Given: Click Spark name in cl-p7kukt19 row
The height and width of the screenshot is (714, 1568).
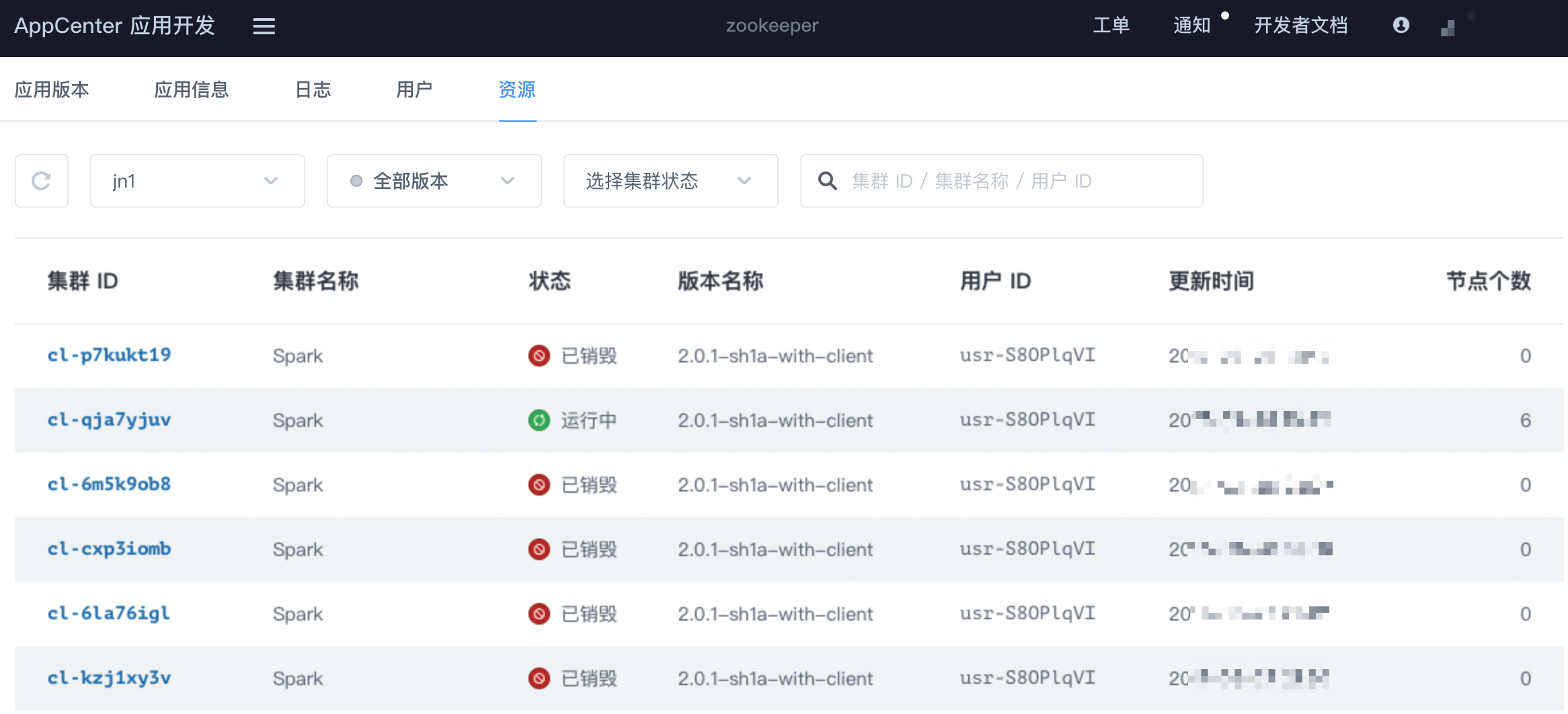Looking at the screenshot, I should 298,356.
